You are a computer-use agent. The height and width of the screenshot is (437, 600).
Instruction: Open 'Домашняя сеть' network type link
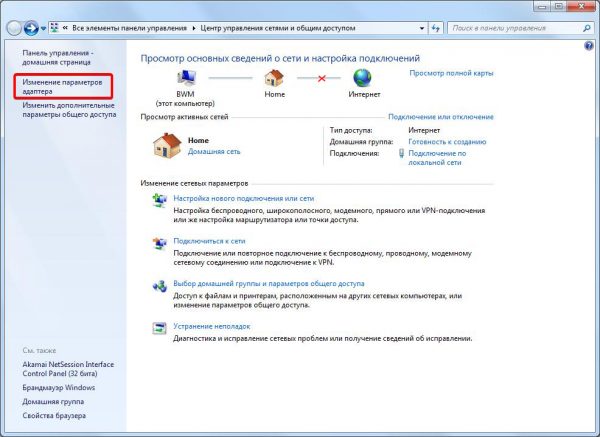point(214,152)
